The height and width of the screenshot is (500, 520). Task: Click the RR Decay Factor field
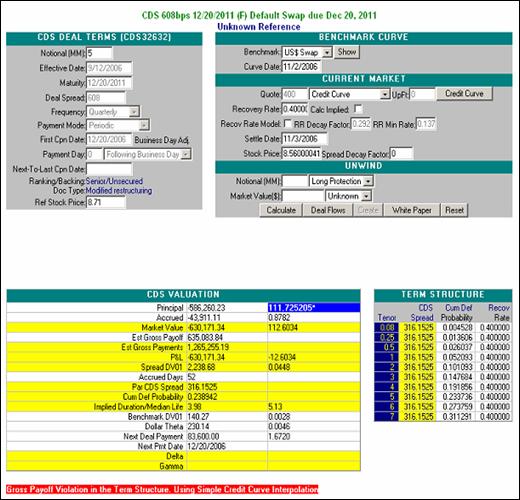[x=361, y=124]
